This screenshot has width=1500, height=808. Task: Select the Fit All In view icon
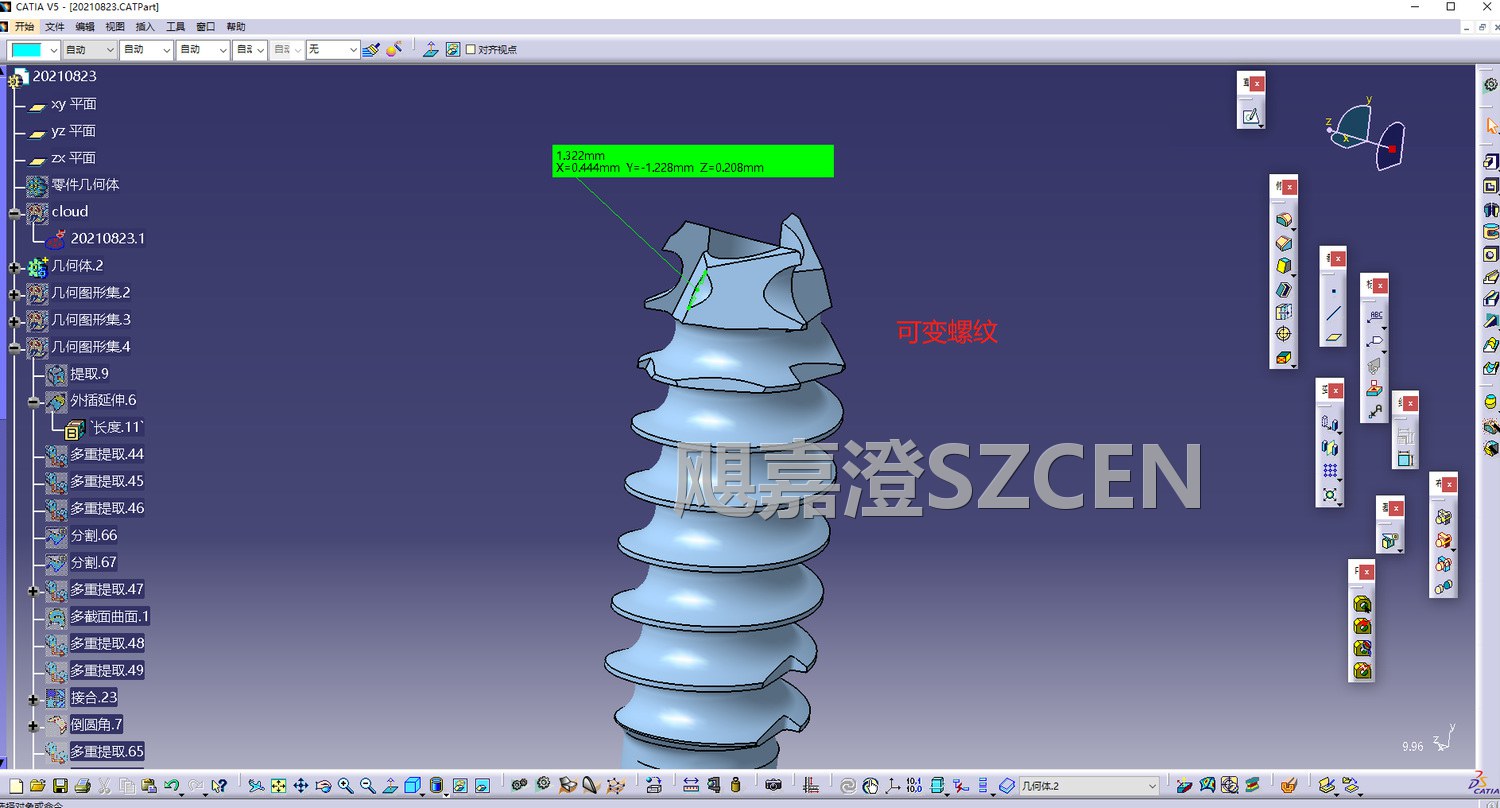tap(278, 786)
